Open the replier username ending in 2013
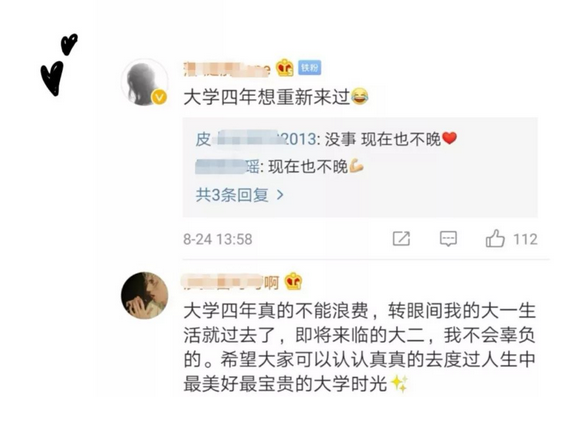This screenshot has width=583, height=423. [x=256, y=139]
